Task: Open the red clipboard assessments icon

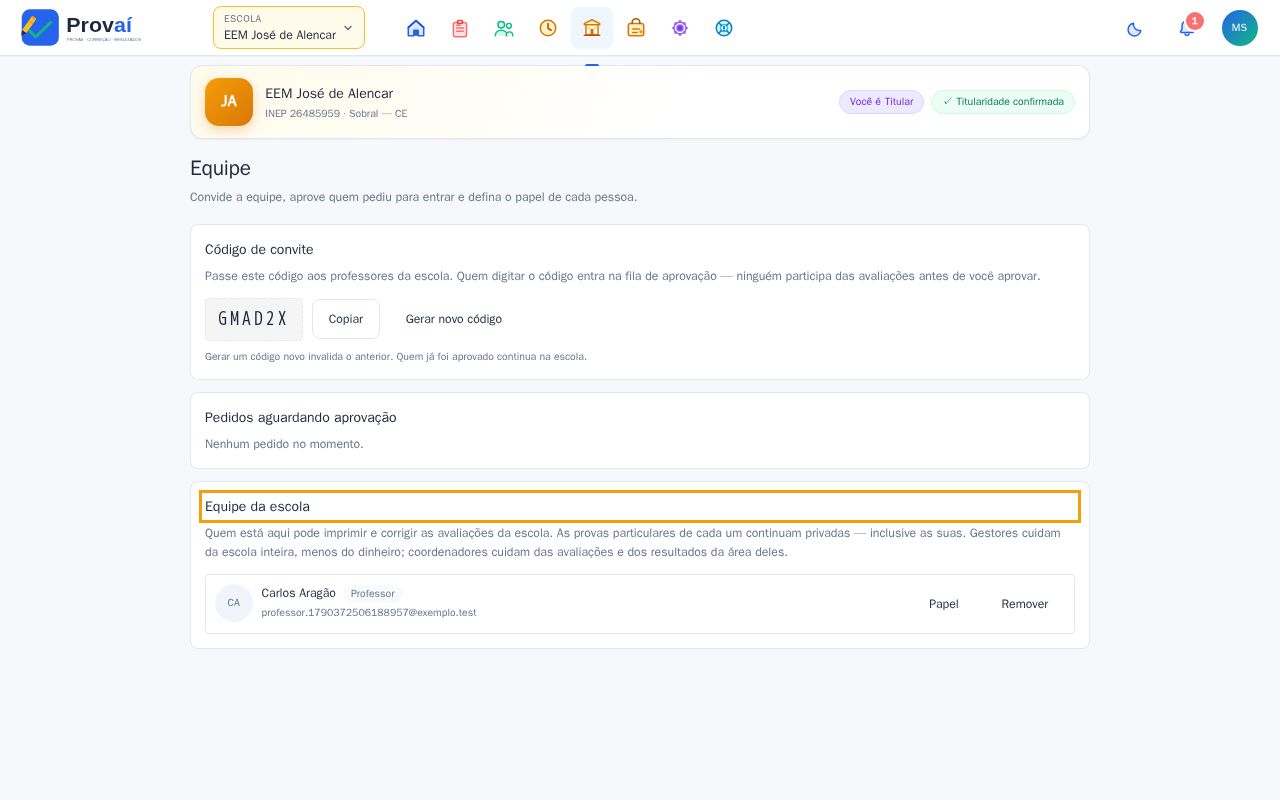Action: (460, 28)
